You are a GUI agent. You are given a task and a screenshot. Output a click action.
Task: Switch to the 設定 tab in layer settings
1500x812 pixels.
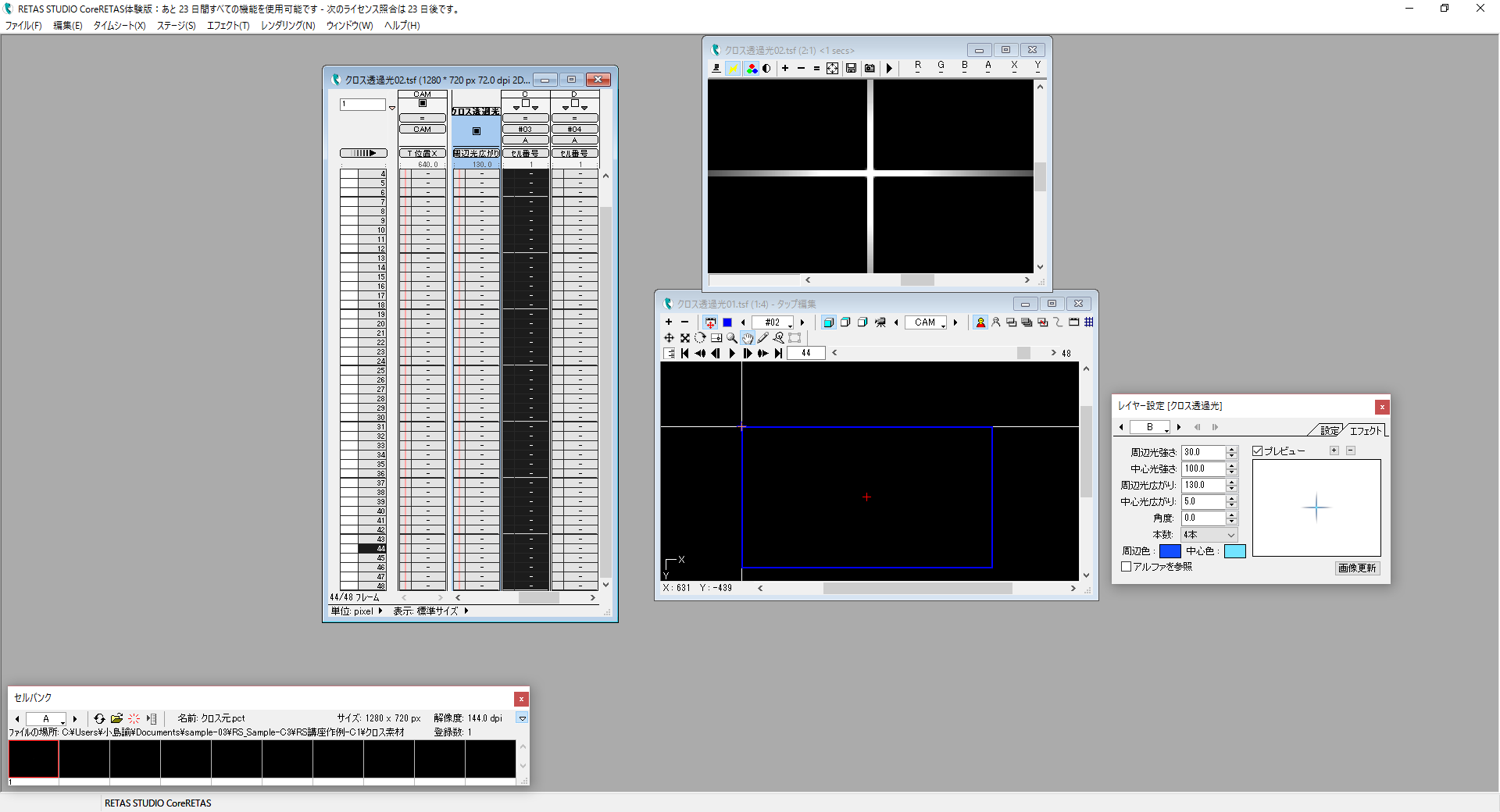(x=1329, y=430)
